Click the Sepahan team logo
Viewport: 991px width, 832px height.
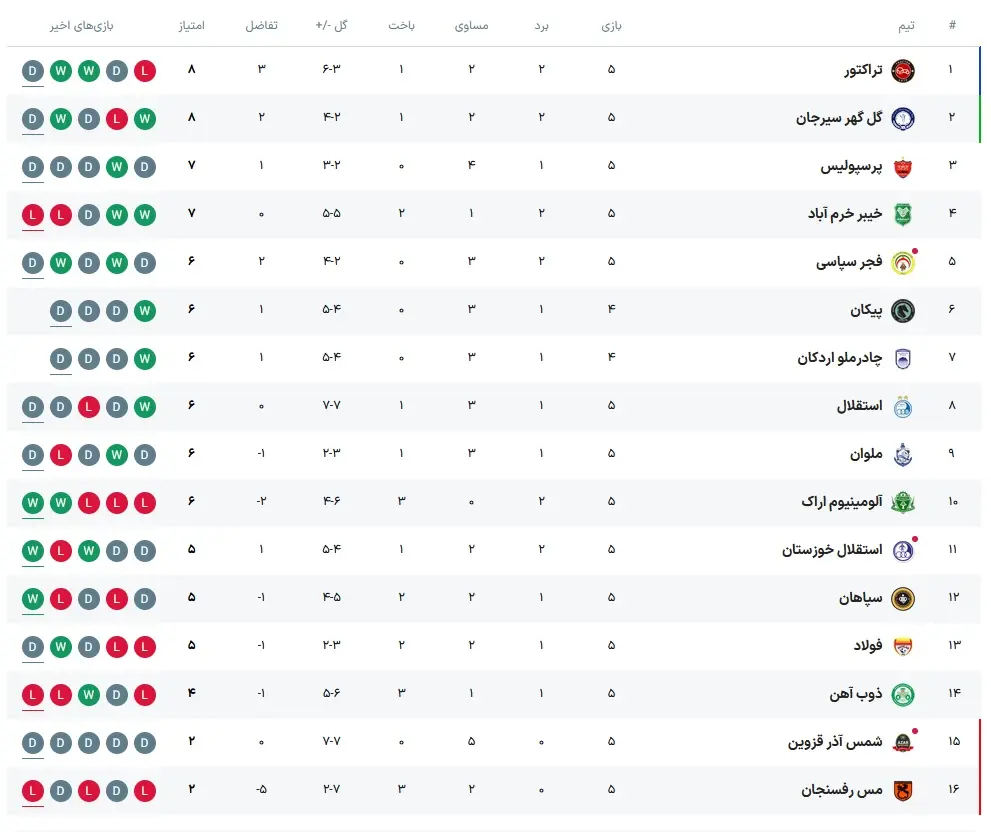[x=903, y=599]
